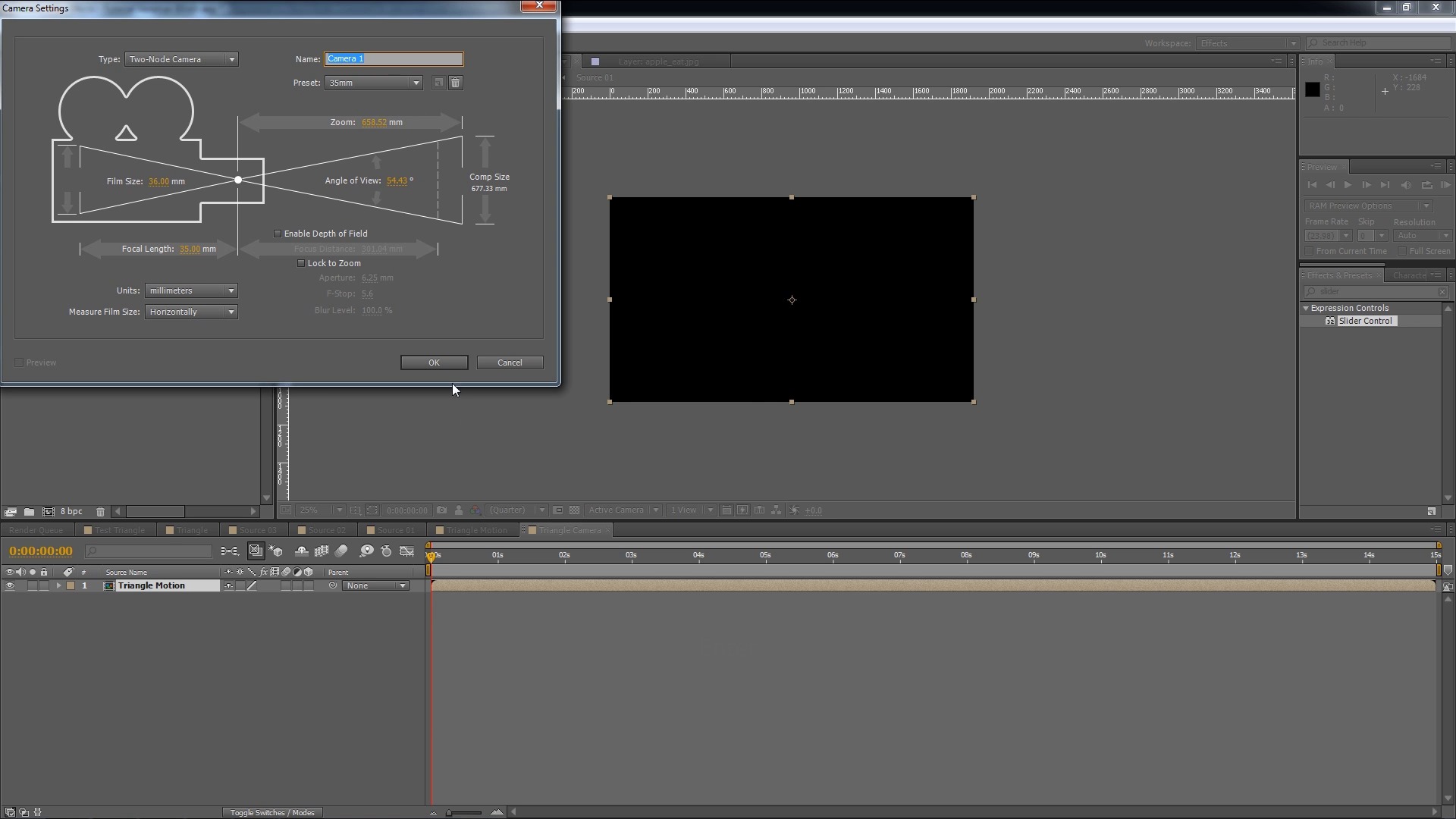Open the Character panel tab
The image size is (1456, 819).
pos(1409,275)
